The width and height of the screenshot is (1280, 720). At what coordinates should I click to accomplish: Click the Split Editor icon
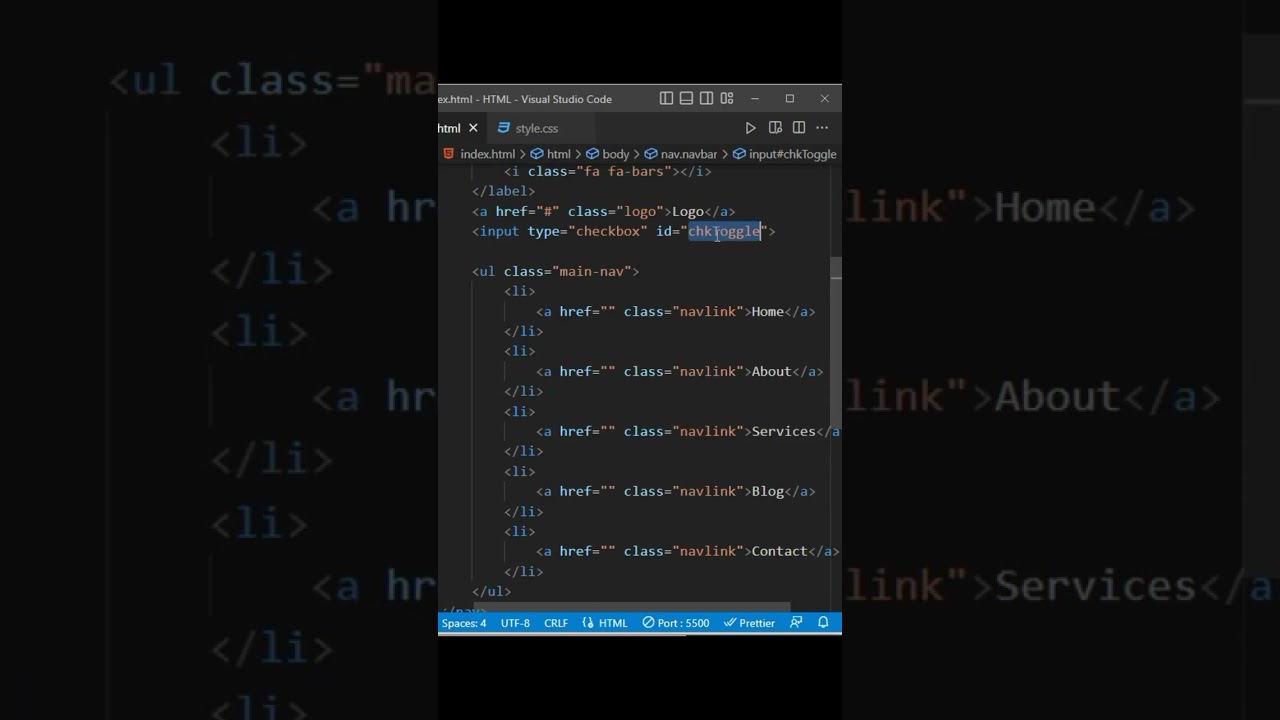click(799, 128)
